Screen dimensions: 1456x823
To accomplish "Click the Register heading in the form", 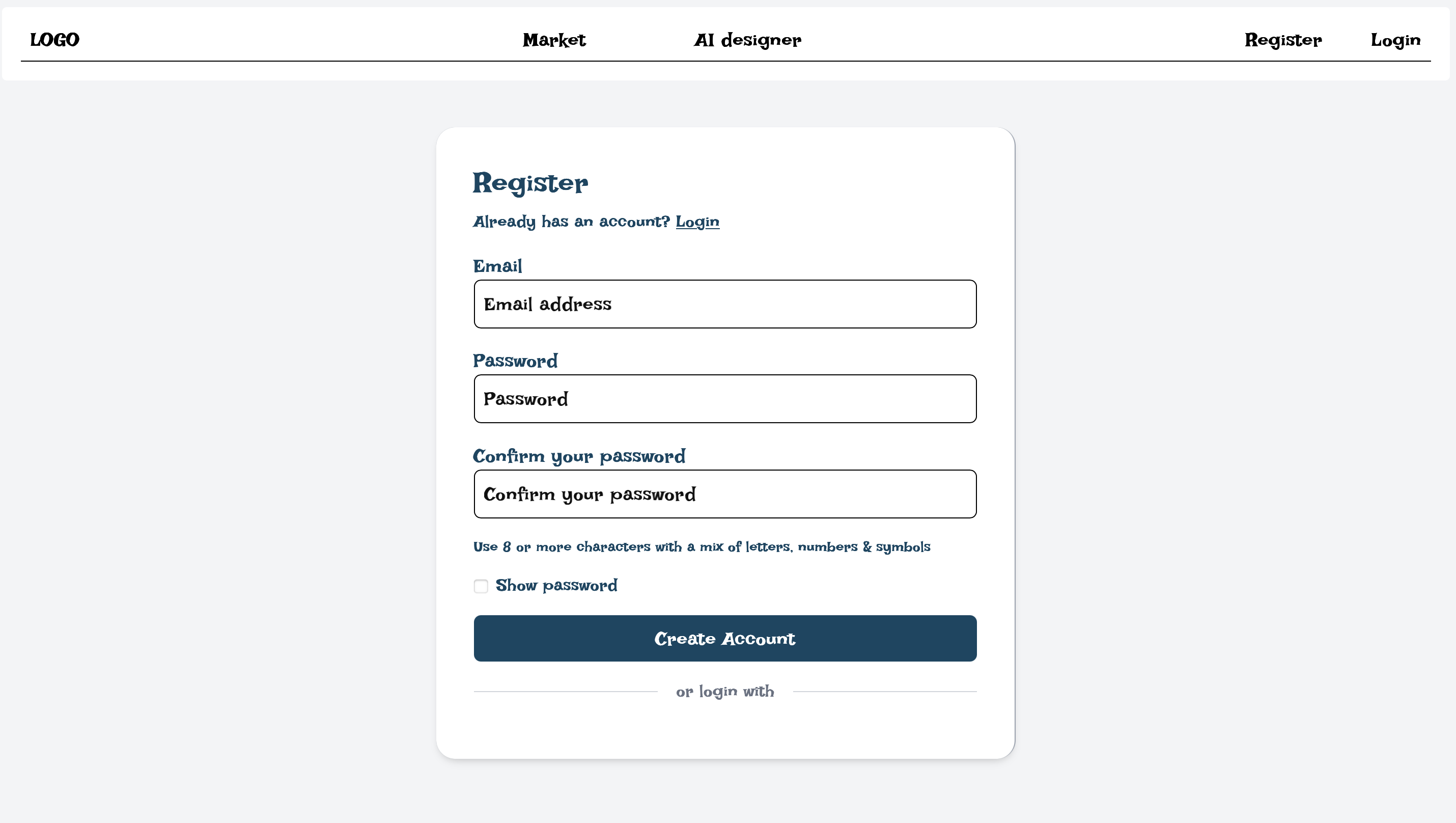I will (530, 183).
